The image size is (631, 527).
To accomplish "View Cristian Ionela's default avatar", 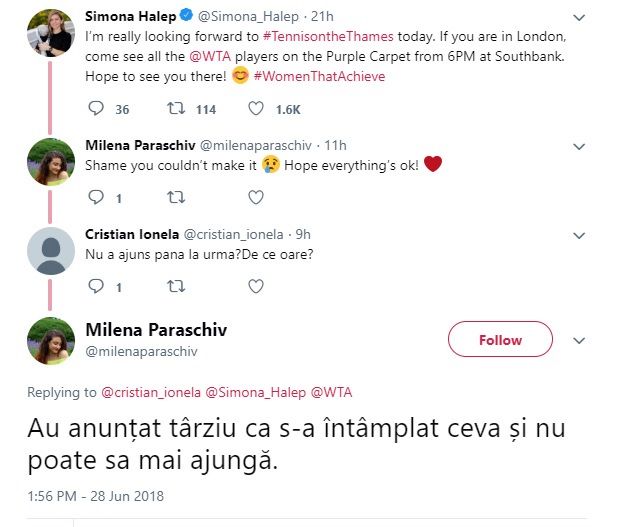I will pyautogui.click(x=50, y=250).
